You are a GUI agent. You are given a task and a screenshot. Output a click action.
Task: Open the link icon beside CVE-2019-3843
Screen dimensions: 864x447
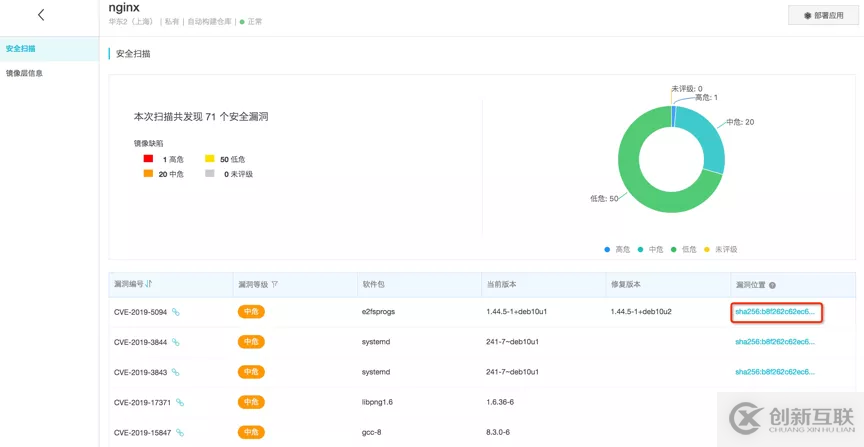(x=175, y=372)
